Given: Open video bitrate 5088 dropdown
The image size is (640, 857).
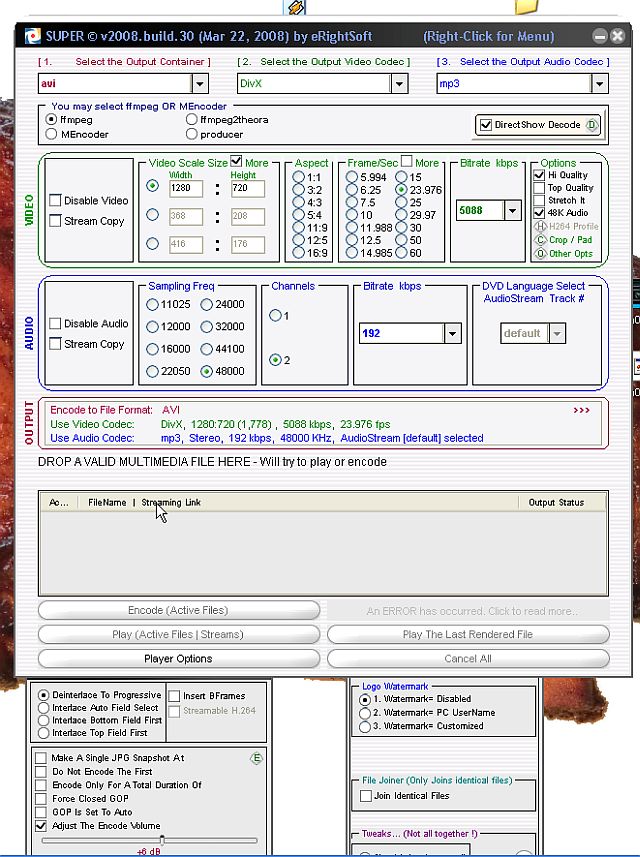Looking at the screenshot, I should pyautogui.click(x=513, y=210).
